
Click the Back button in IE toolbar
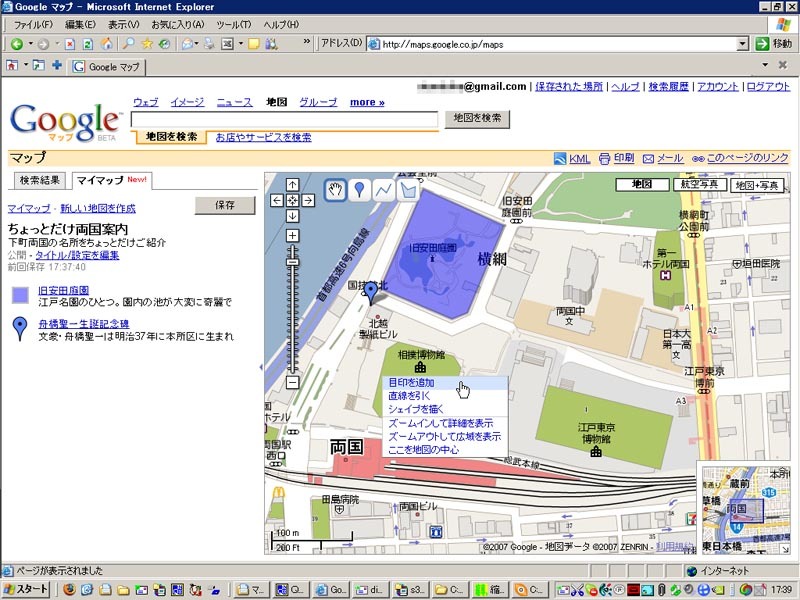(x=17, y=44)
